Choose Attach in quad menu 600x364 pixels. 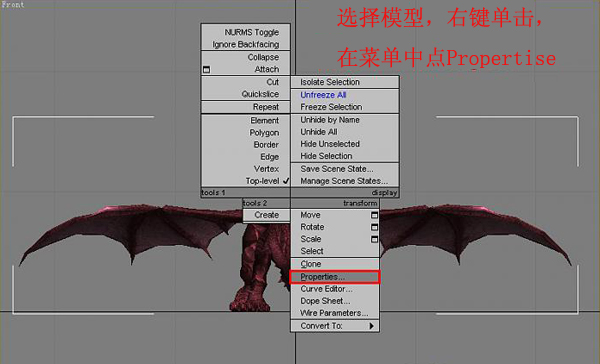(x=267, y=69)
